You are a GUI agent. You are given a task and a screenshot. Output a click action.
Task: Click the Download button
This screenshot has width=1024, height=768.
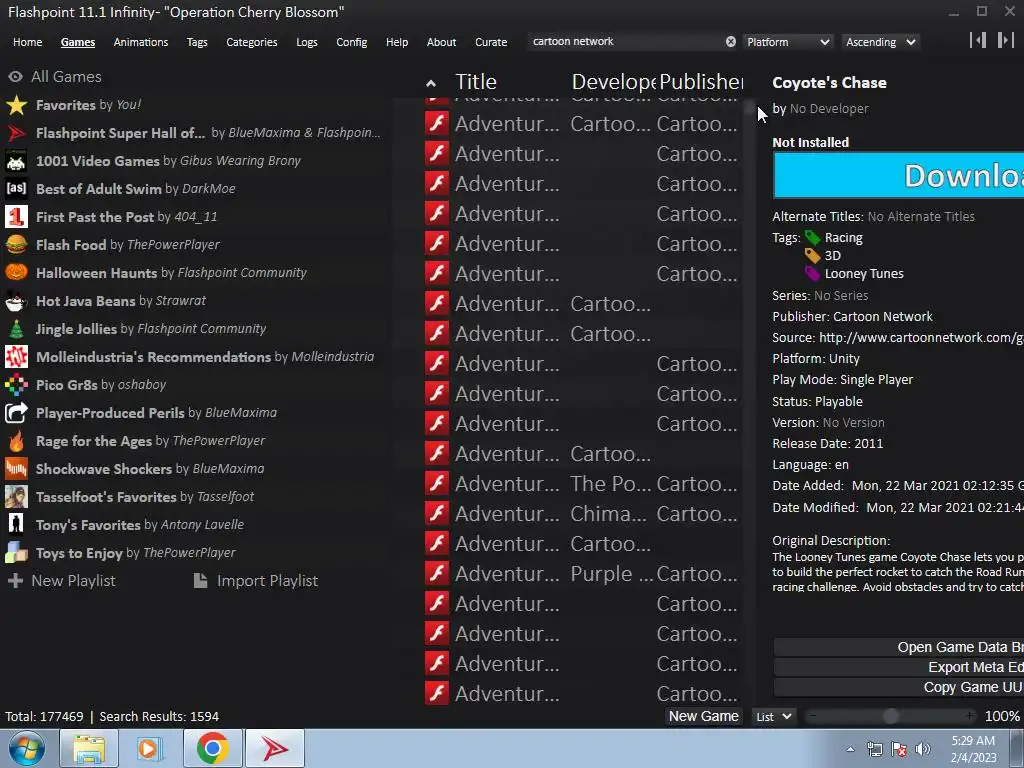click(x=899, y=175)
